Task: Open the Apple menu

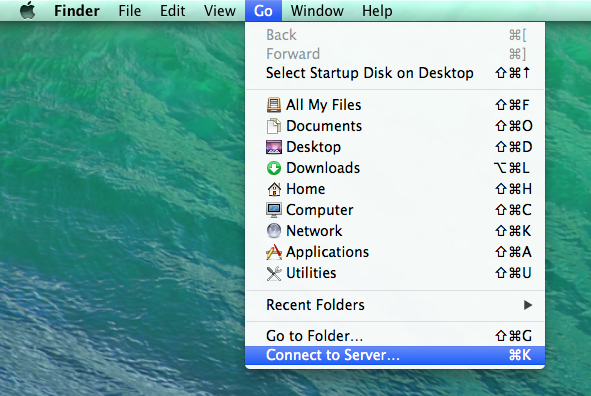Action: click(28, 10)
